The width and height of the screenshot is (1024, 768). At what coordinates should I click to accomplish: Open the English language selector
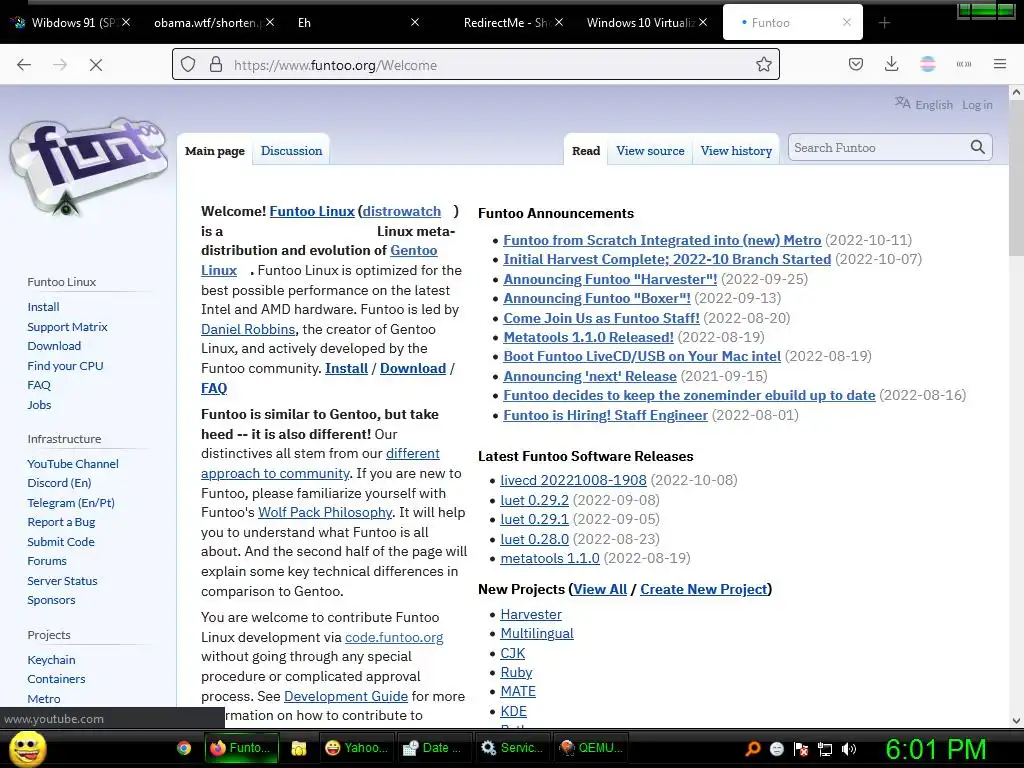pos(934,104)
